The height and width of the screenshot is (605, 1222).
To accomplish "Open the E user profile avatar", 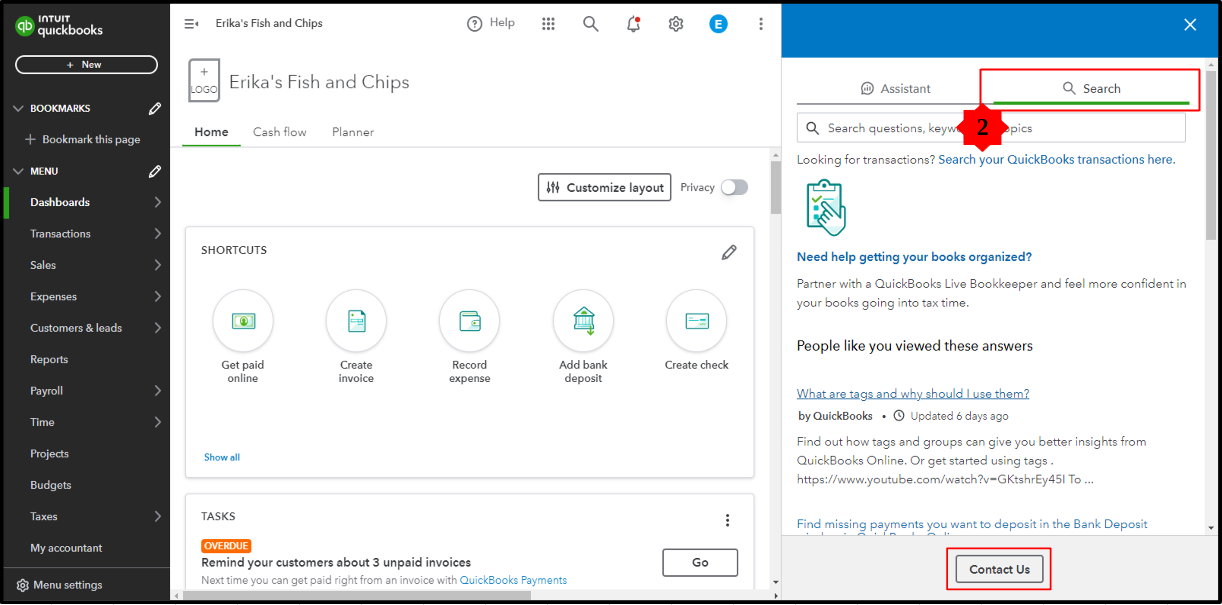I will click(718, 24).
